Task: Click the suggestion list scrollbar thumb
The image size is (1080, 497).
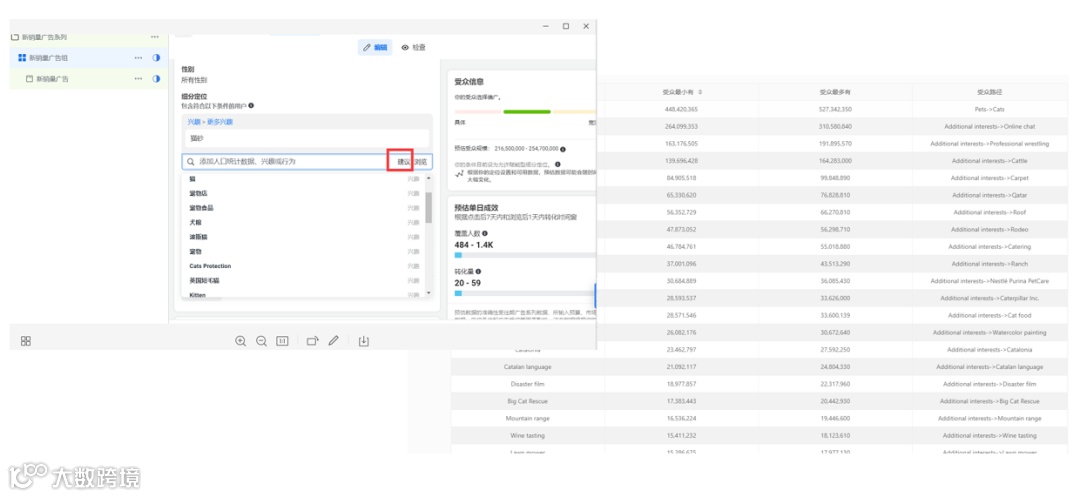Action: coord(429,207)
